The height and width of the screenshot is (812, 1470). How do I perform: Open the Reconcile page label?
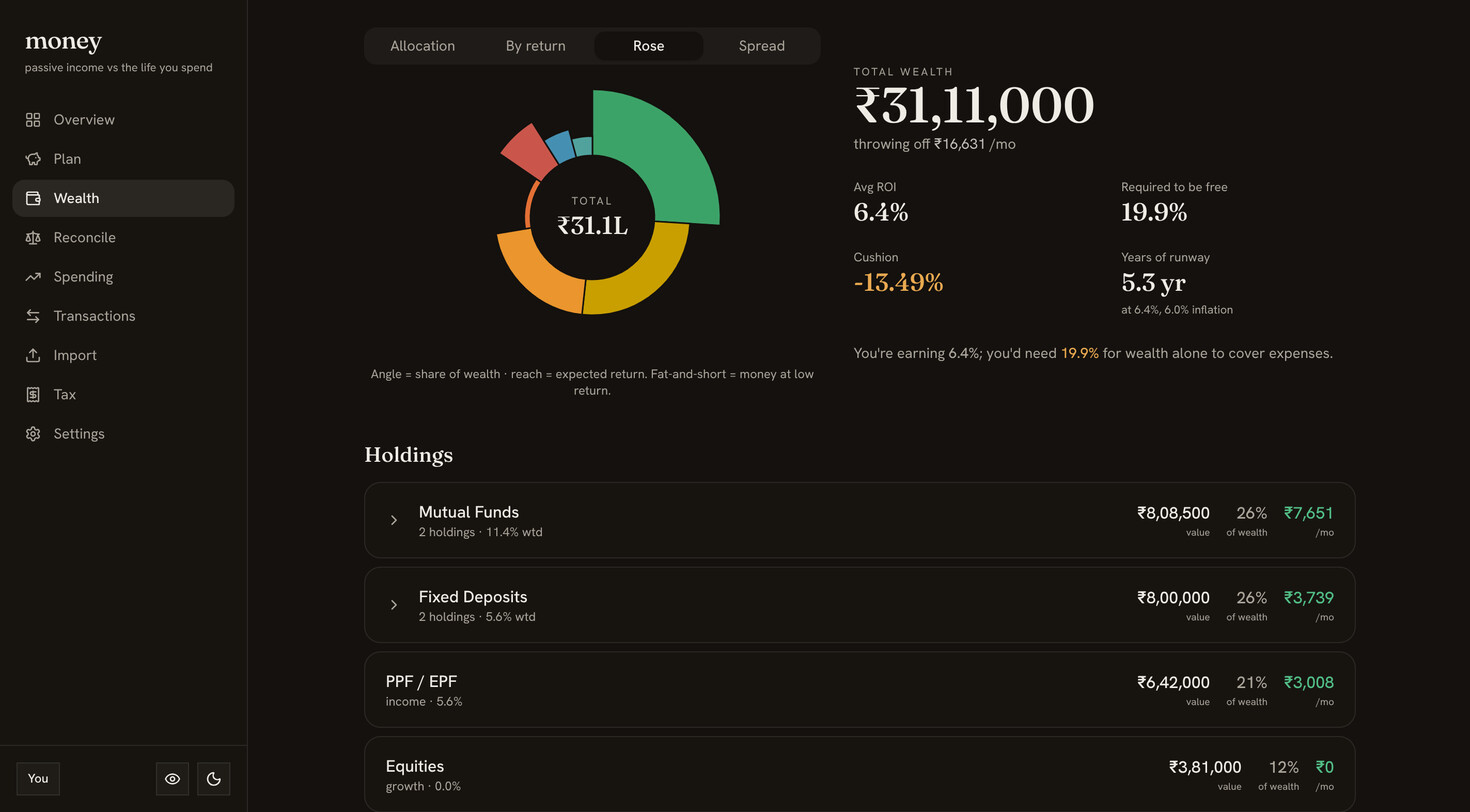pos(84,238)
